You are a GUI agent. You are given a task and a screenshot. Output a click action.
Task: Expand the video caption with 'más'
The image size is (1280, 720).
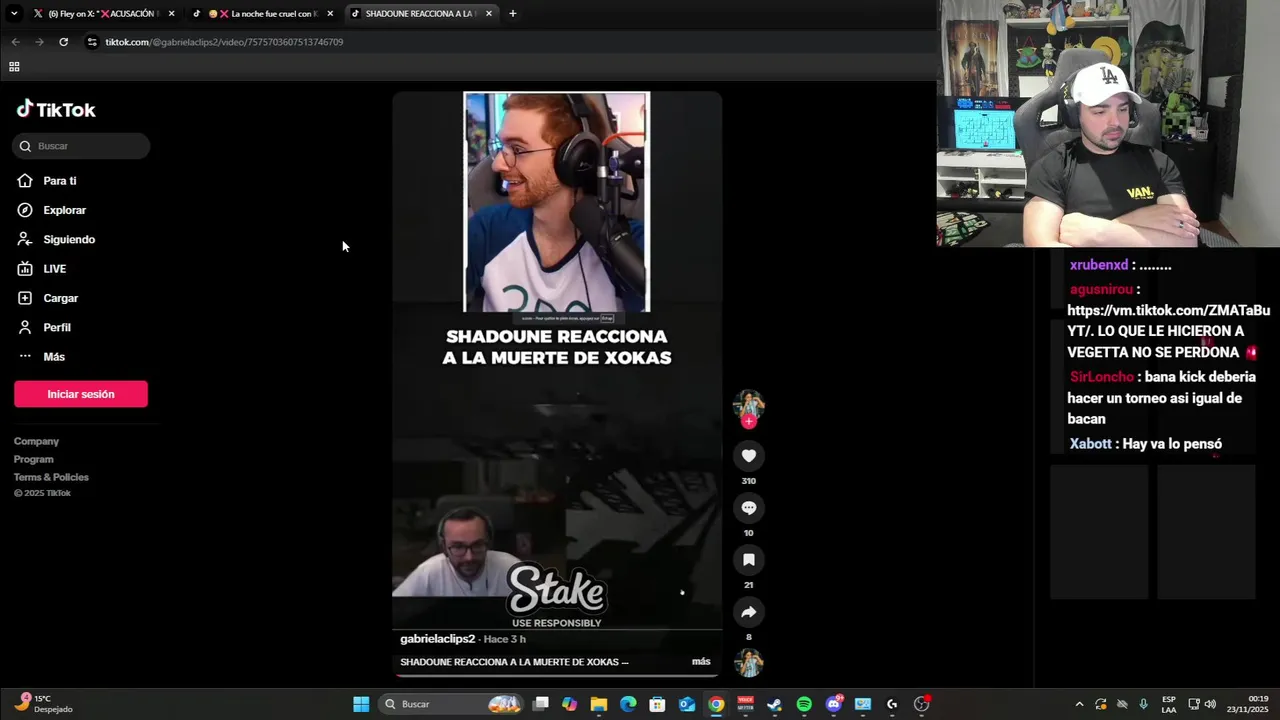[x=701, y=662]
